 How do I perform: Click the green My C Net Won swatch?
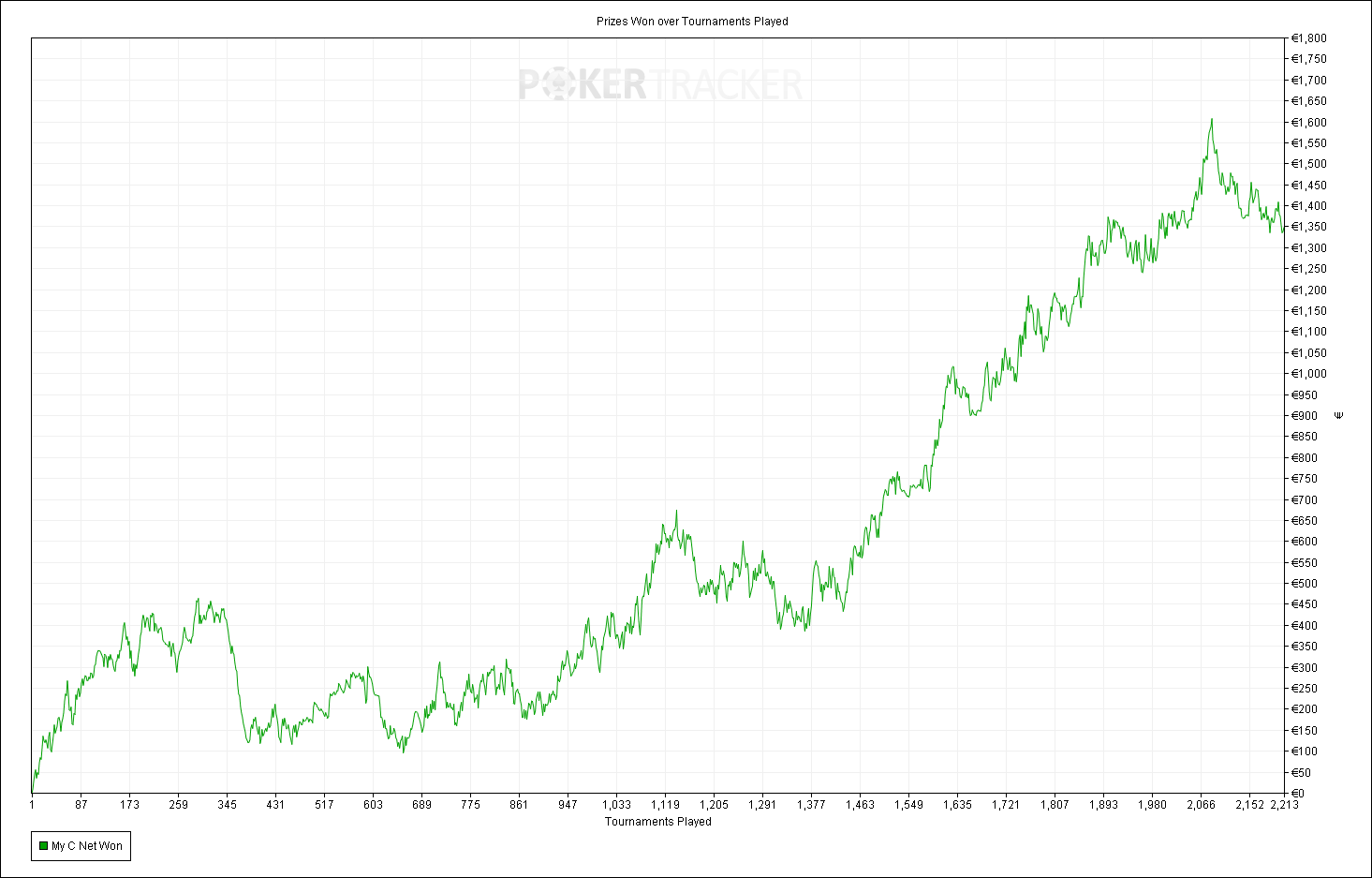(x=43, y=846)
